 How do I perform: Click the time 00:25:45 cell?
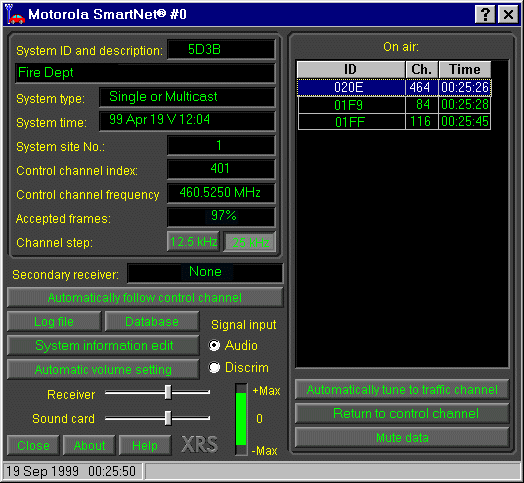465,121
